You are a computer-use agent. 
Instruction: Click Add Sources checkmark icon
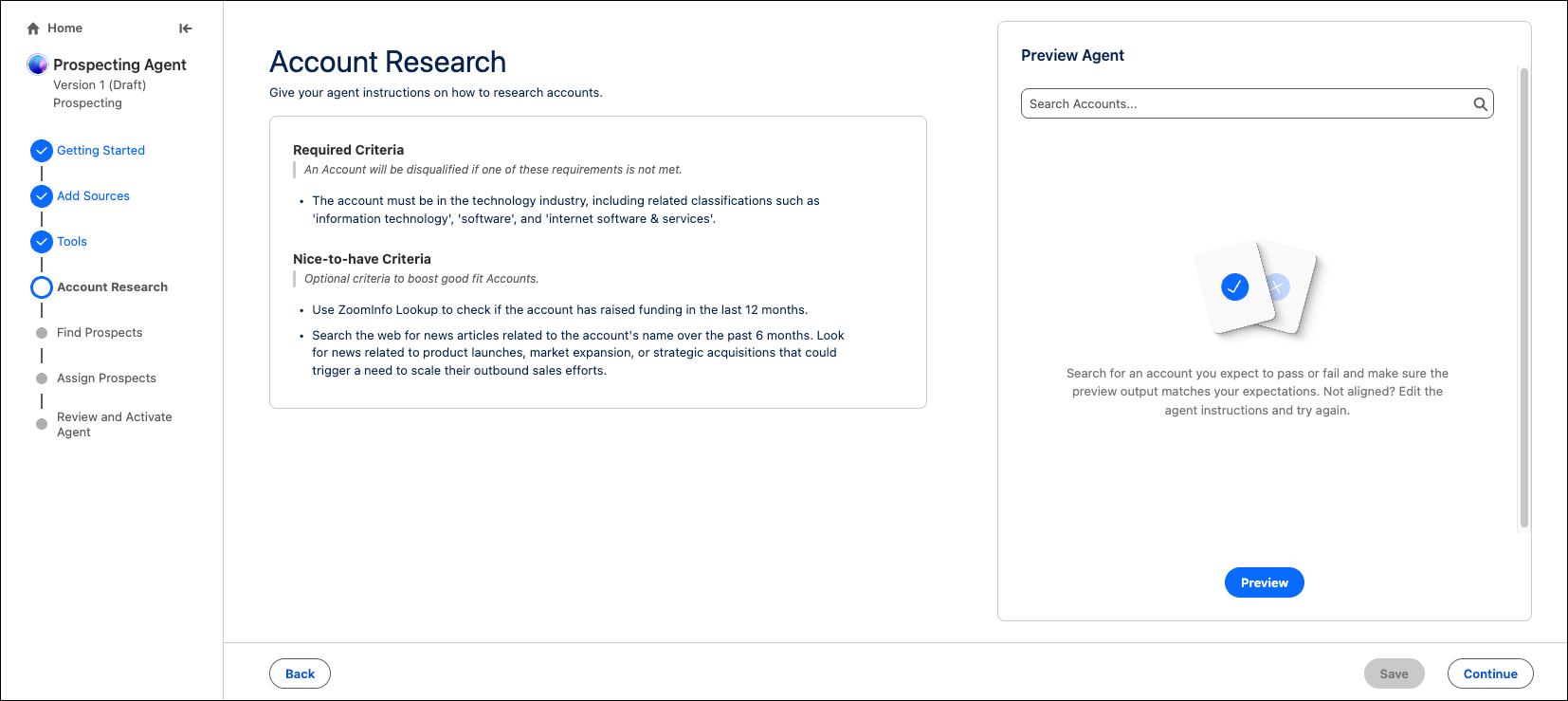(42, 196)
